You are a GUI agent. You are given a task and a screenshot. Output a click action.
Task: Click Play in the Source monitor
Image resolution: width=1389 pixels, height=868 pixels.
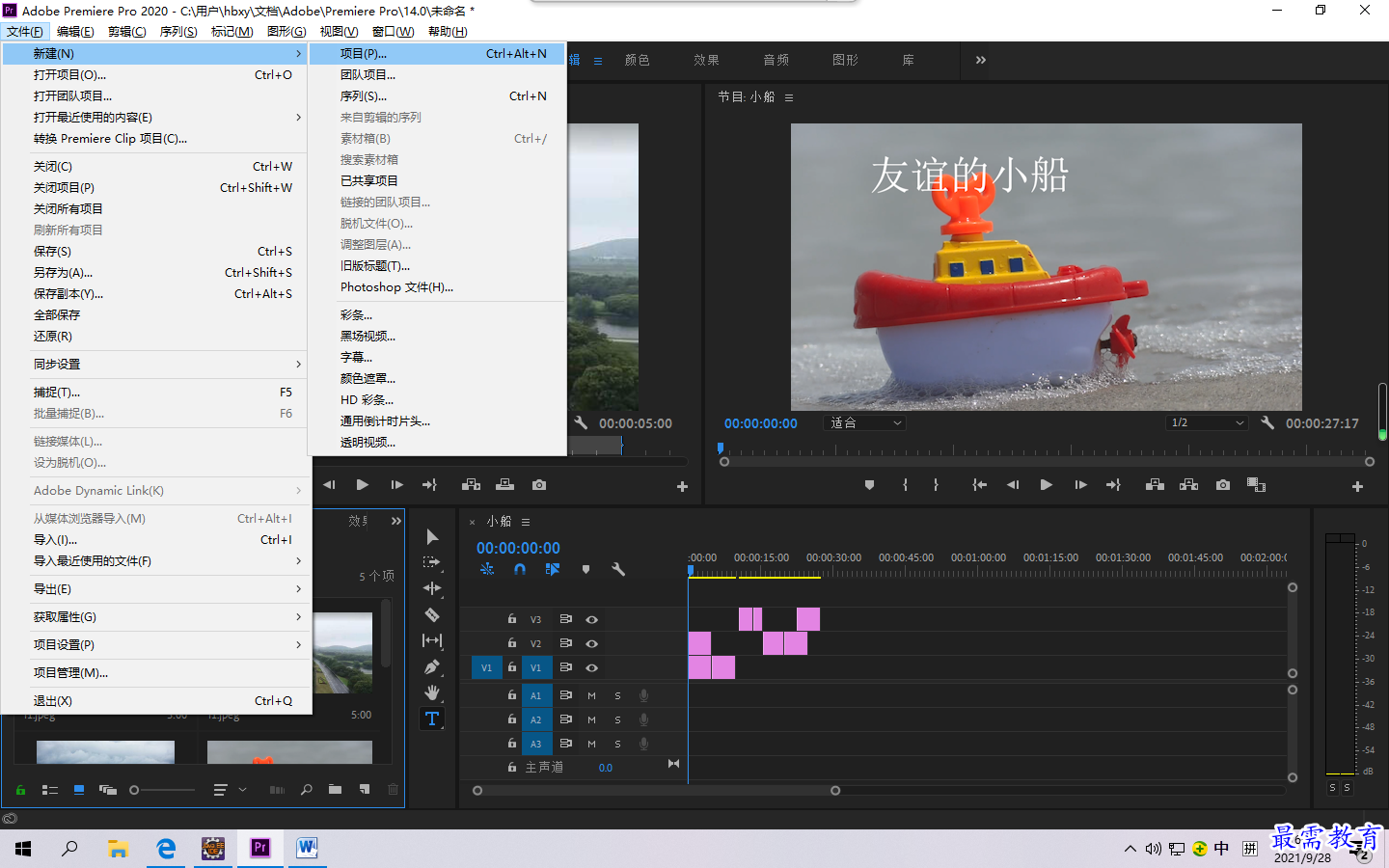pos(362,485)
